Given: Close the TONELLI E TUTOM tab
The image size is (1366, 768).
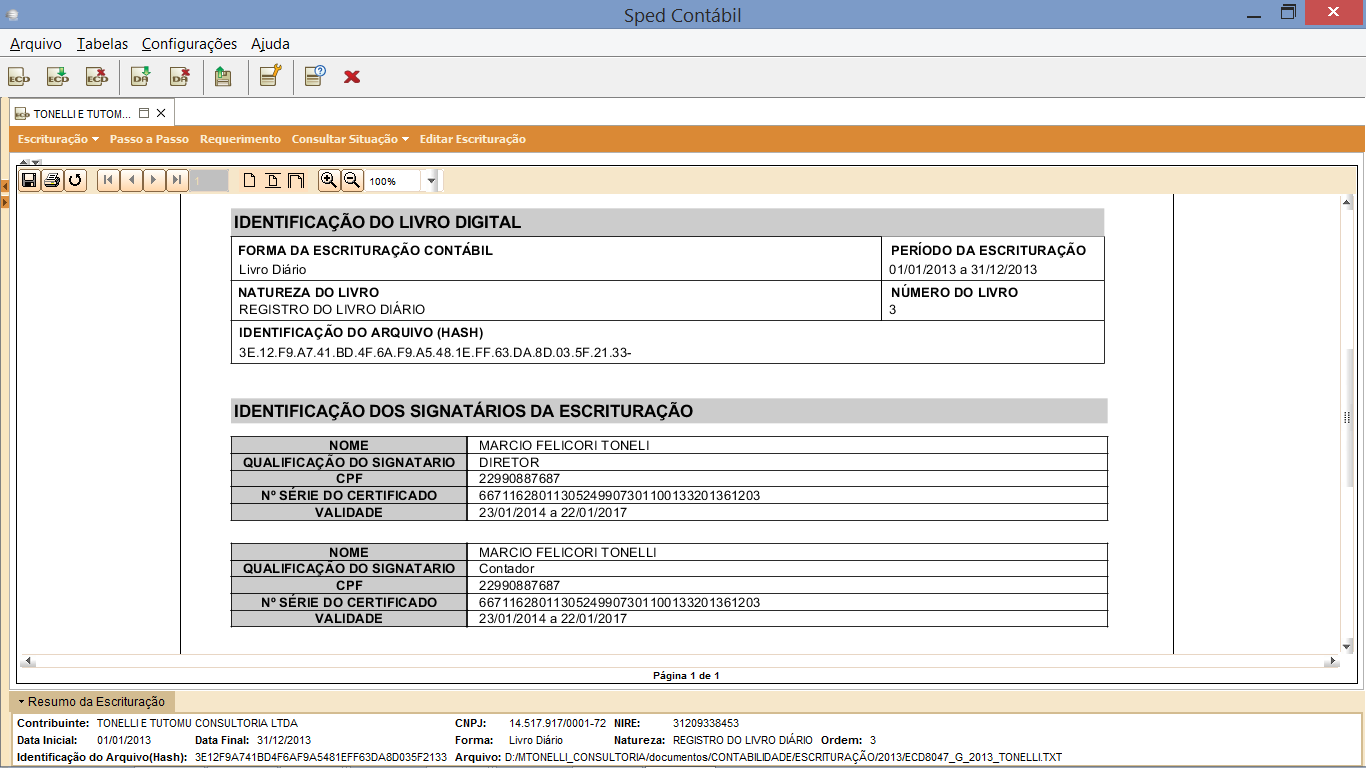Looking at the screenshot, I should (x=161, y=113).
